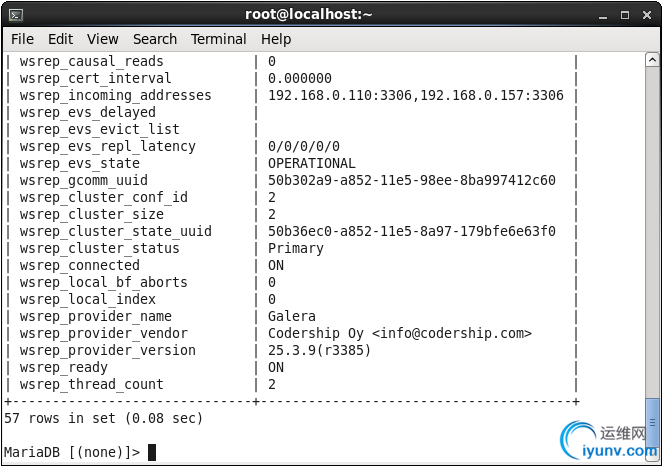Click the scrollbar up arrow

(x=652, y=60)
